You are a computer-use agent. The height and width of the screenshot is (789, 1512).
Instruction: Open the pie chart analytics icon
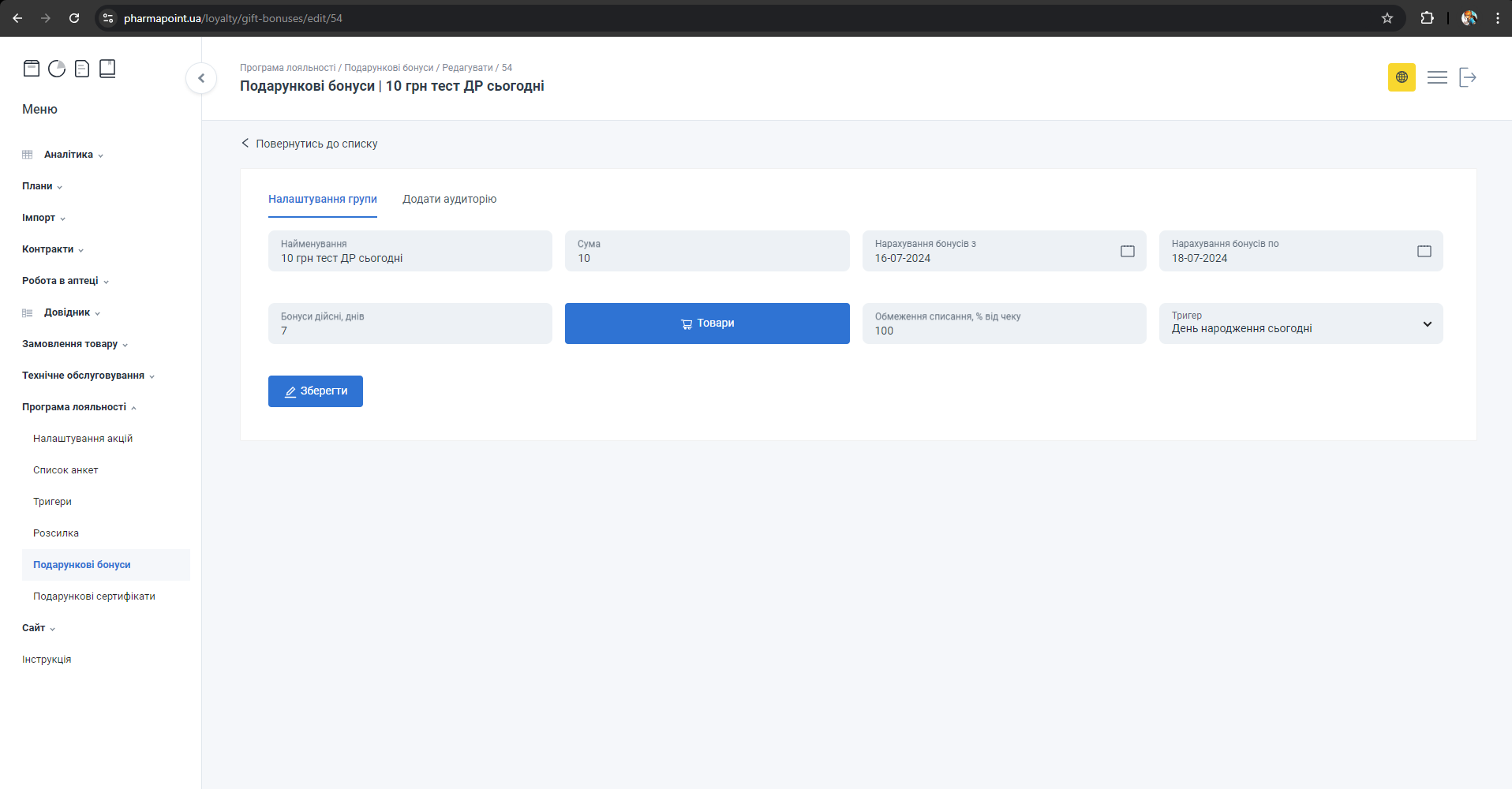click(57, 69)
